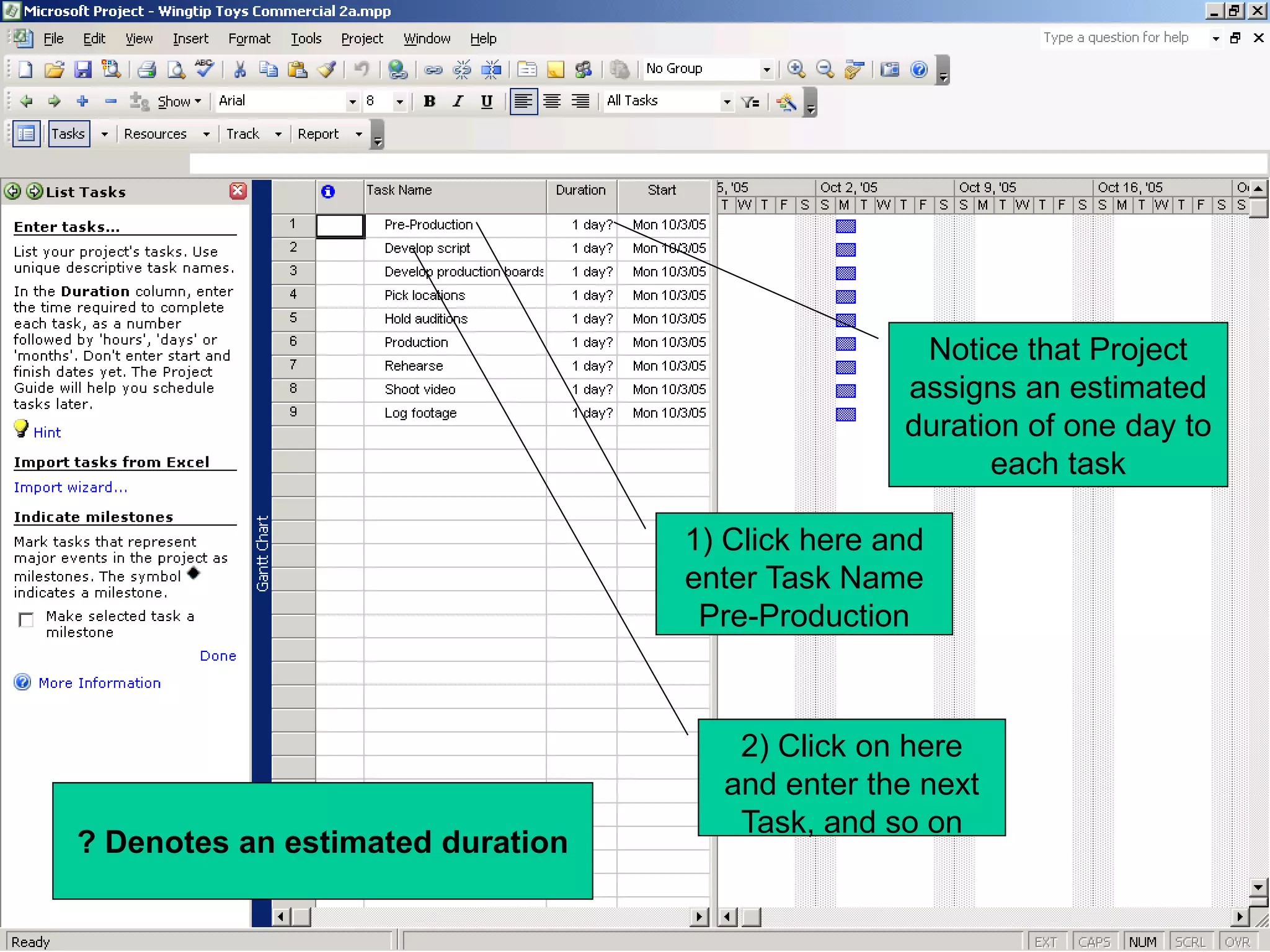1270x952 pixels.
Task: Click the Format Painter icon
Action: 327,69
